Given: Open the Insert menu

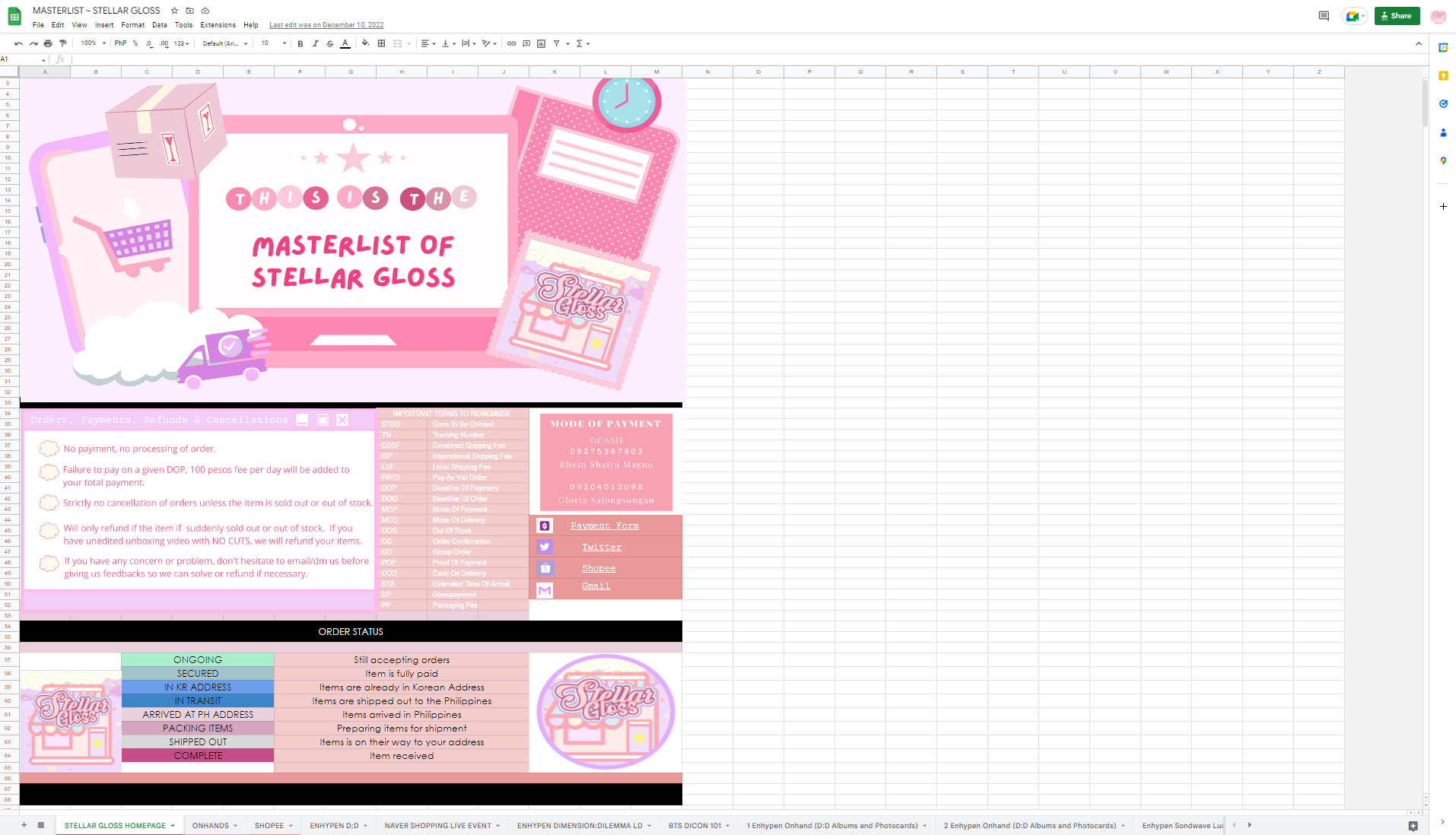Looking at the screenshot, I should 104,25.
